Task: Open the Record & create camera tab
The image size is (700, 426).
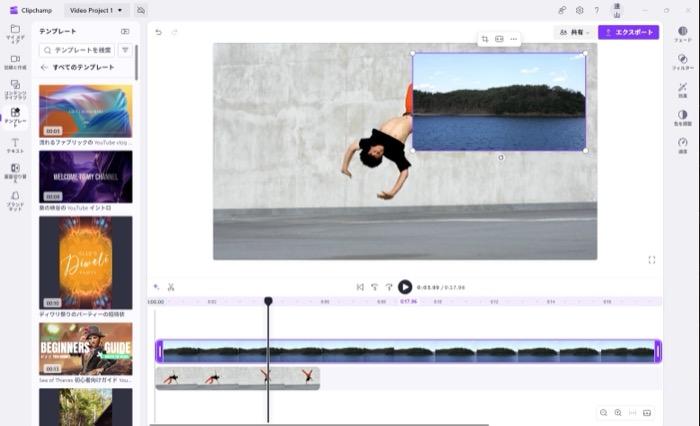Action: (x=15, y=62)
